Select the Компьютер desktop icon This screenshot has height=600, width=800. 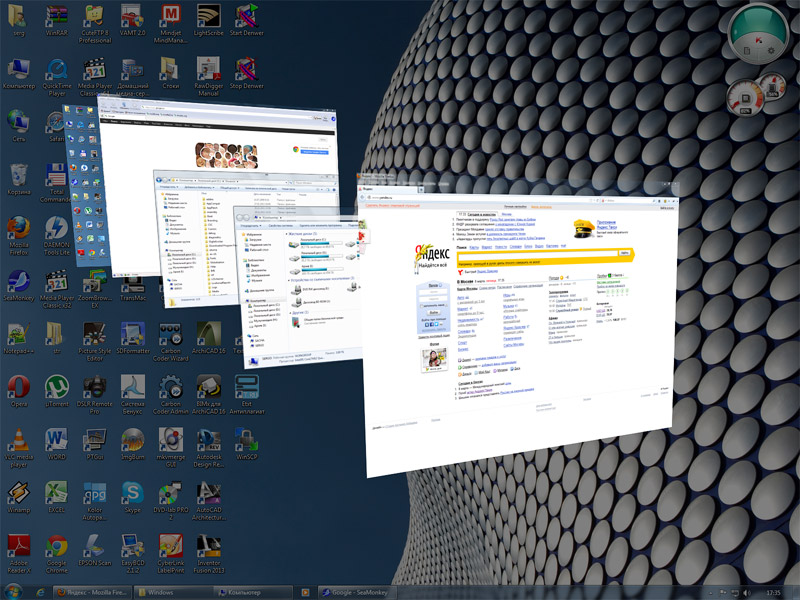tap(19, 72)
